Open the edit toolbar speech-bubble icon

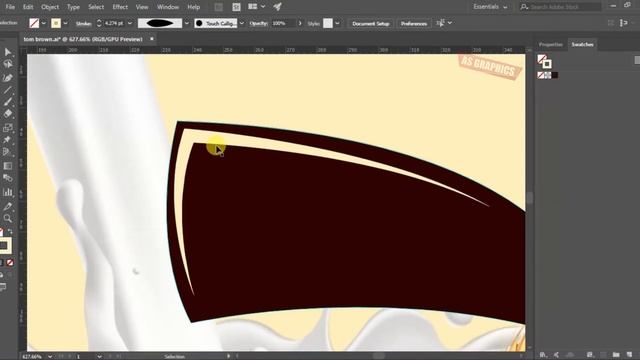pyautogui.click(x=3, y=287)
